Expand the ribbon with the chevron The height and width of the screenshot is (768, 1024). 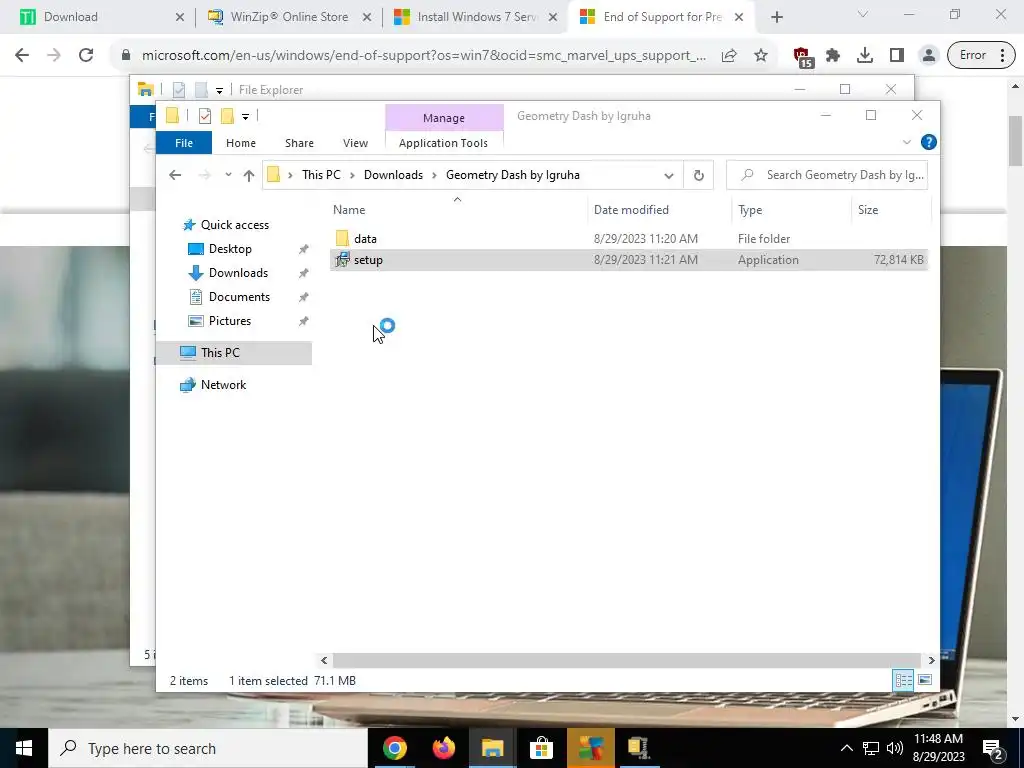point(906,142)
